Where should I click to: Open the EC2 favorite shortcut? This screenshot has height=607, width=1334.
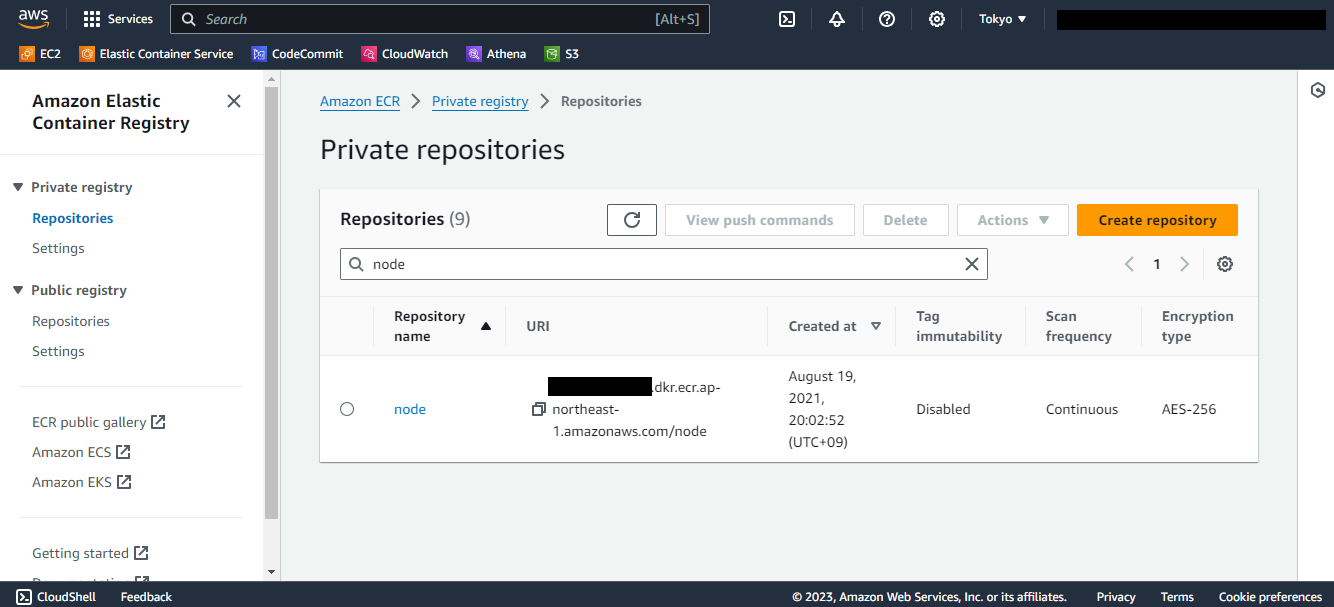pyautogui.click(x=40, y=54)
